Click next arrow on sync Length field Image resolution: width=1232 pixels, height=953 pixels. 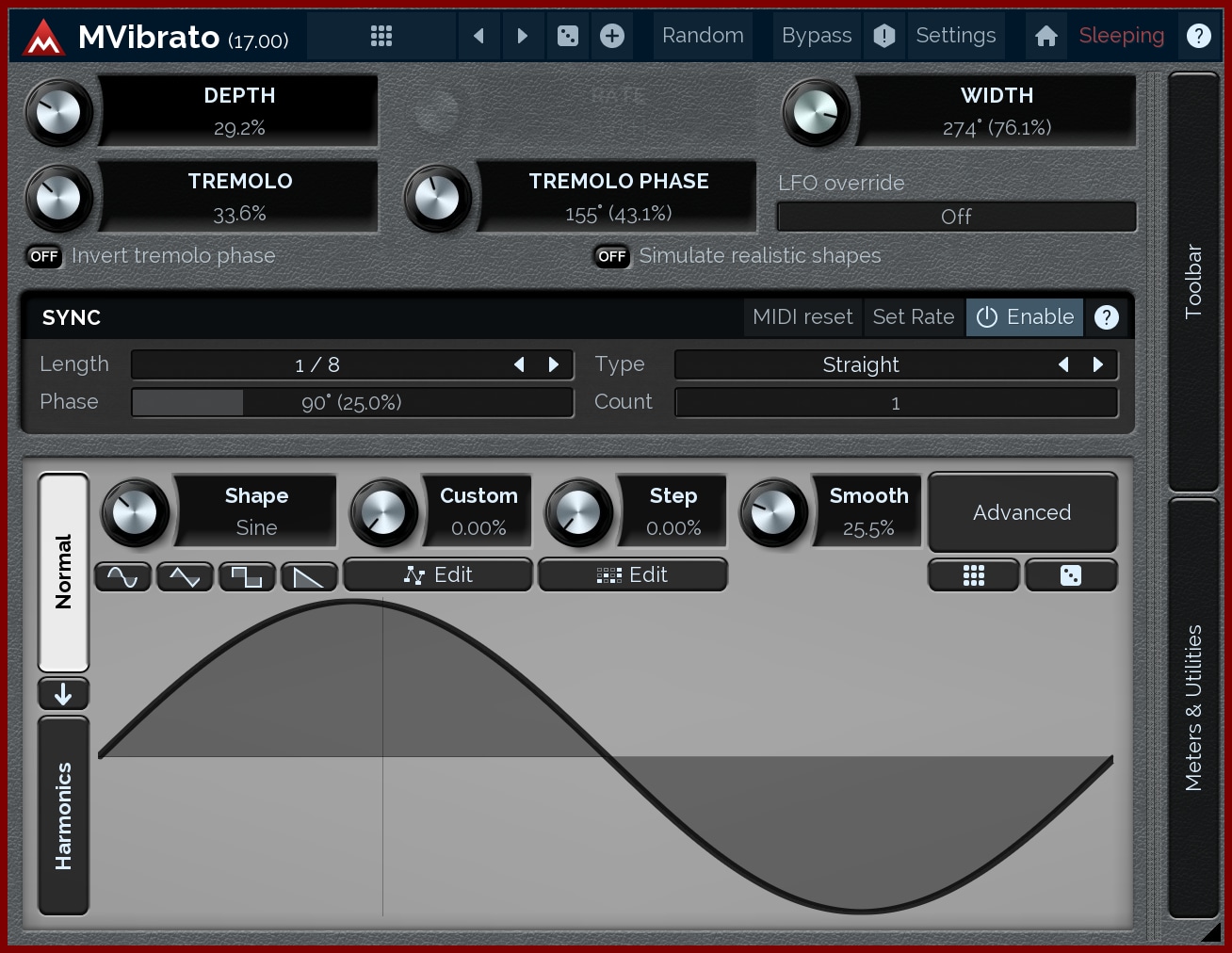click(554, 364)
